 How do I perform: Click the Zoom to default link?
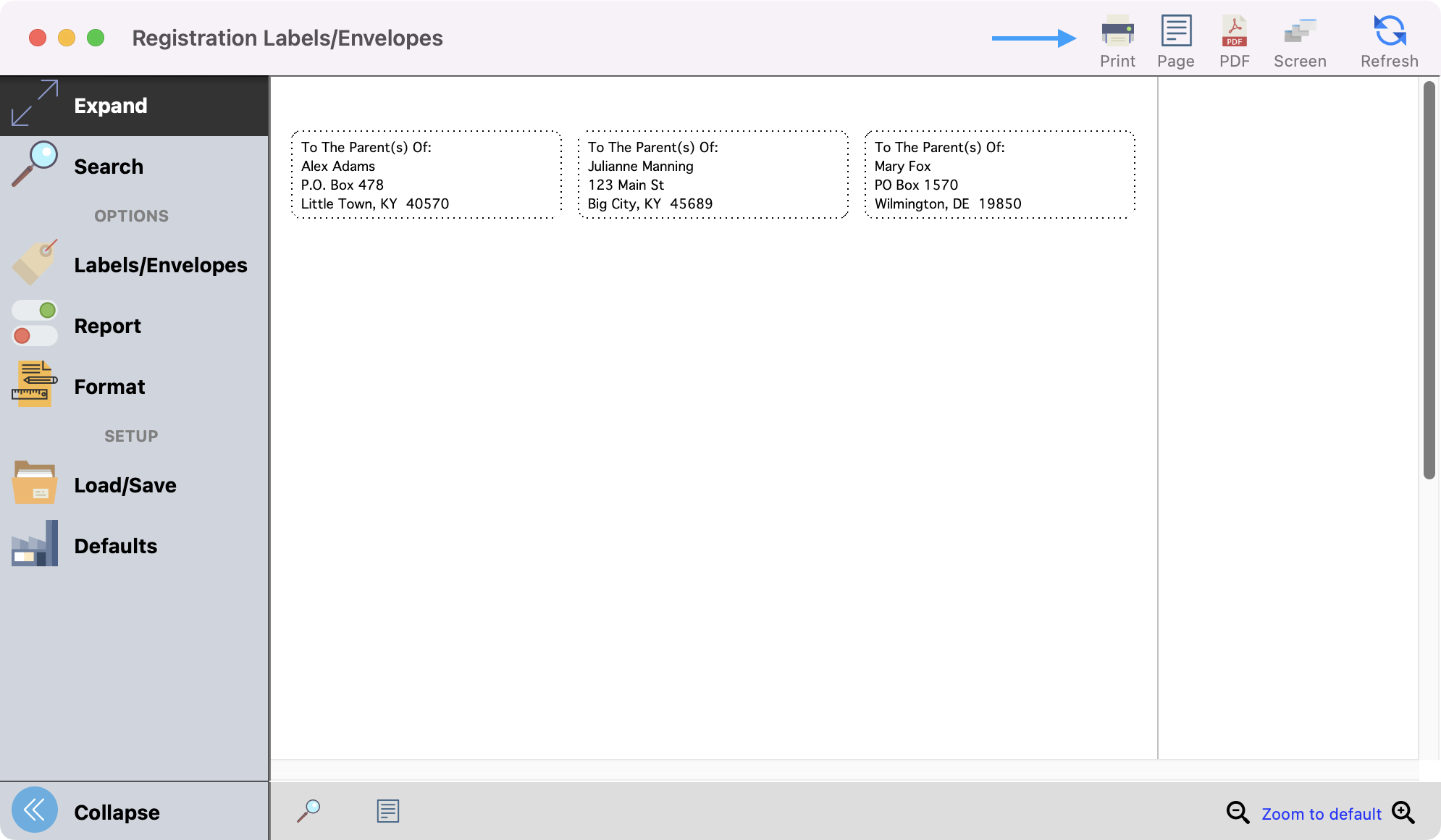pyautogui.click(x=1321, y=814)
